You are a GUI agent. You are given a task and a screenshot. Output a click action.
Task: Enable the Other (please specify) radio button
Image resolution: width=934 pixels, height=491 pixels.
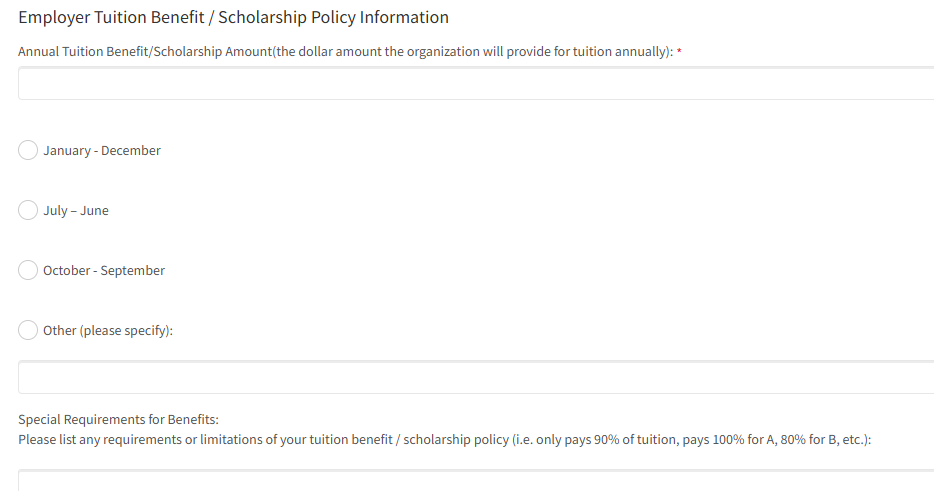coord(29,330)
